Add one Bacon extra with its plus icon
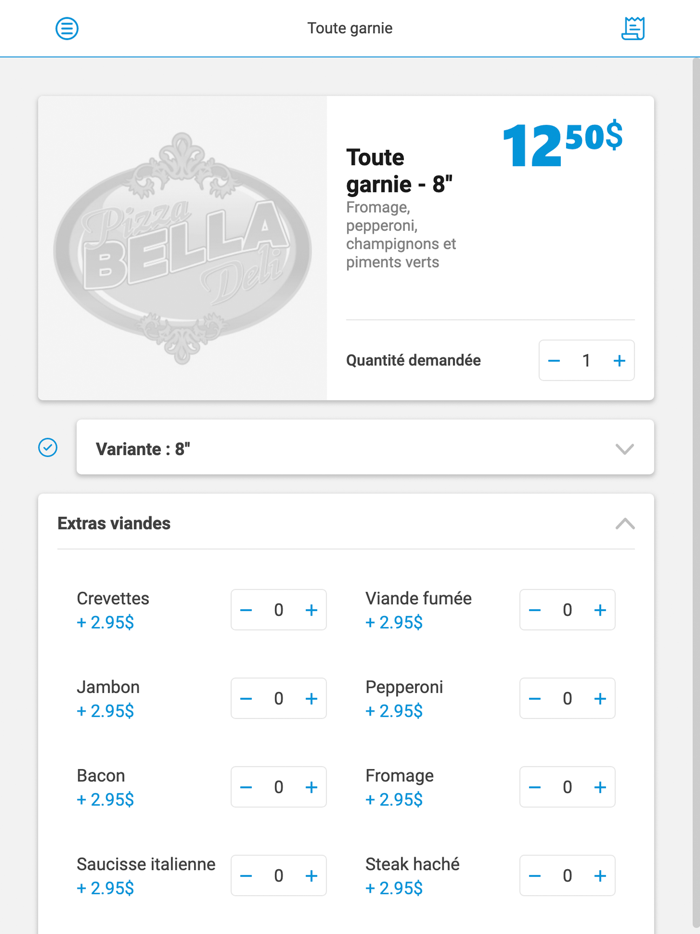 [x=311, y=787]
